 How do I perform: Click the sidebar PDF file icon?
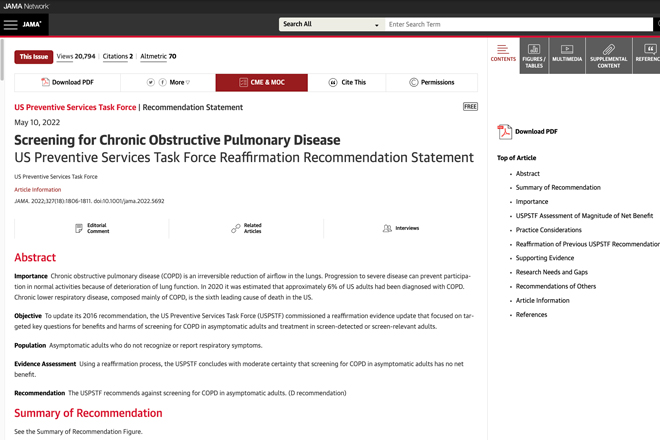[504, 131]
